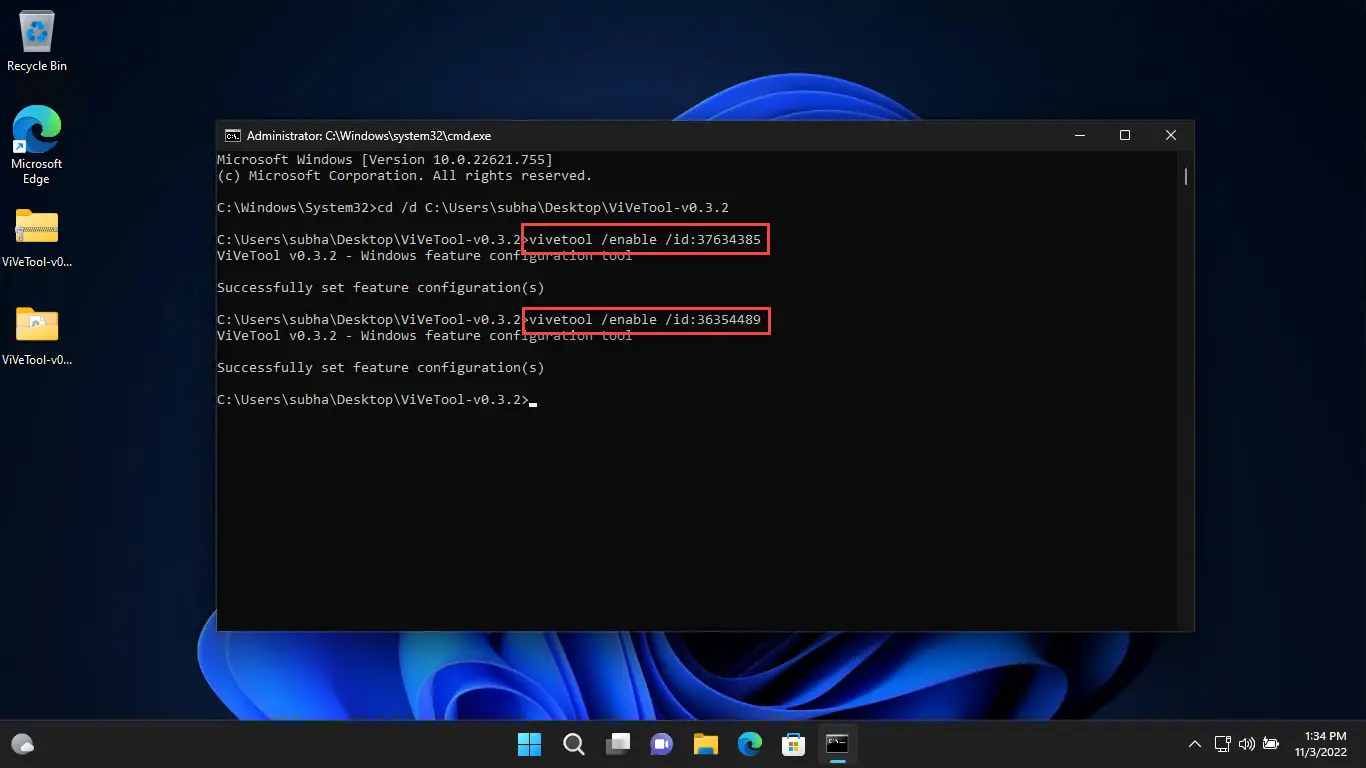
Task: Click the volume speaker icon in tray
Action: 1246,744
